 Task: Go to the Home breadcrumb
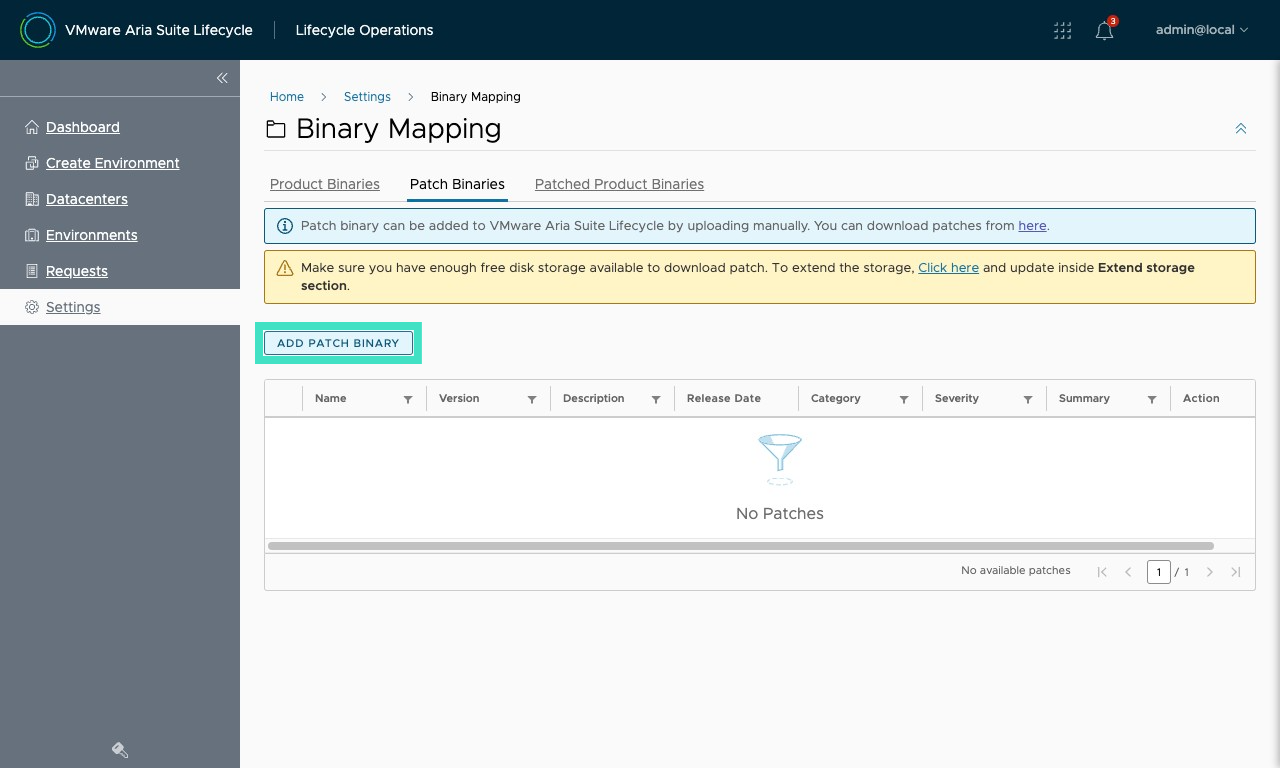[x=287, y=97]
